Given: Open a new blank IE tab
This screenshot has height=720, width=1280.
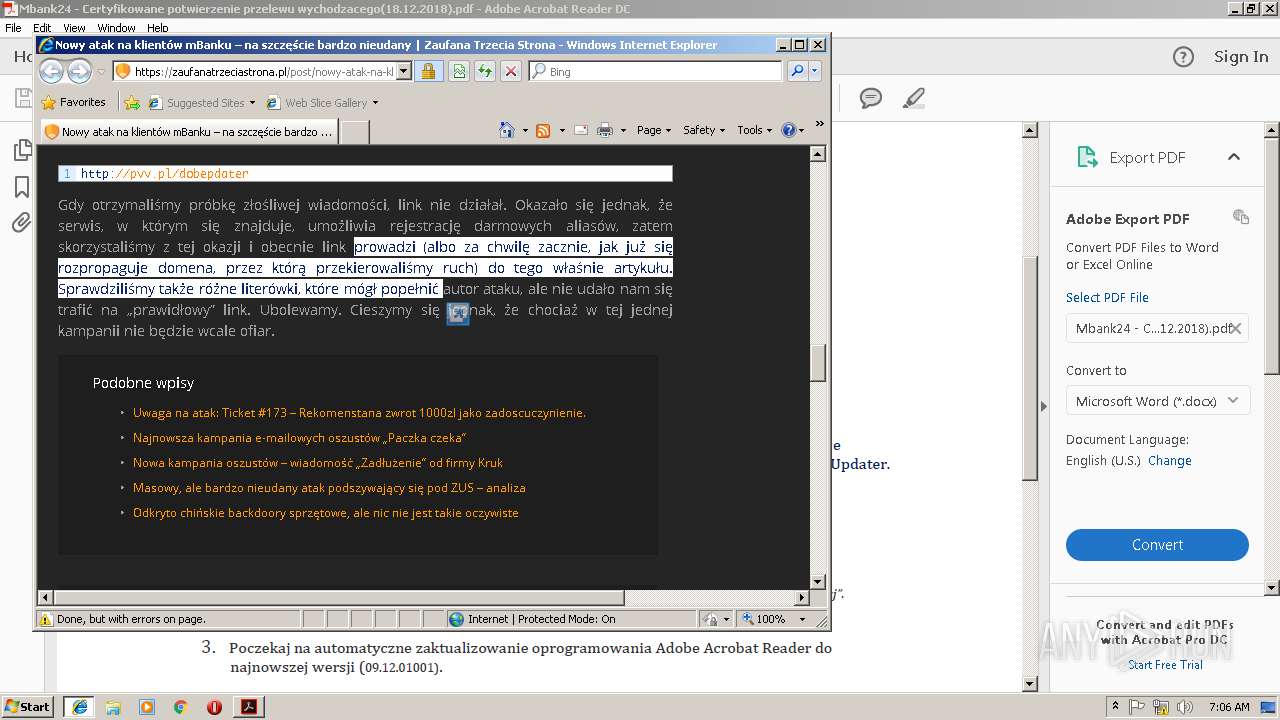Looking at the screenshot, I should pos(354,131).
